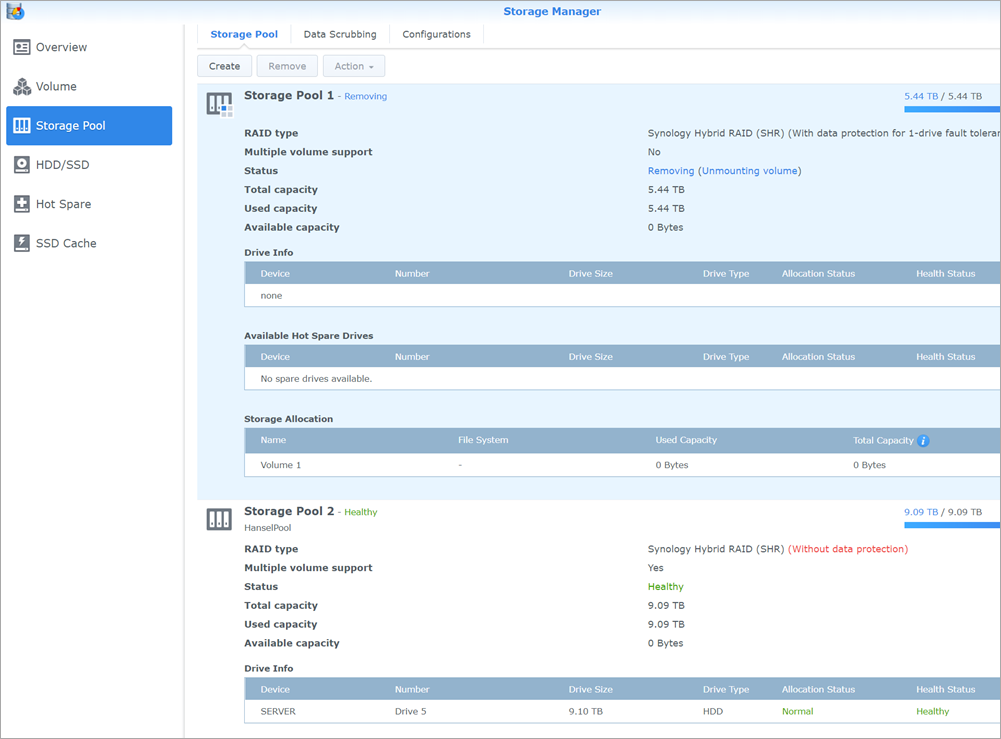Click the Name column header in Storage Allocation
The width and height of the screenshot is (1001, 739).
pyautogui.click(x=273, y=440)
